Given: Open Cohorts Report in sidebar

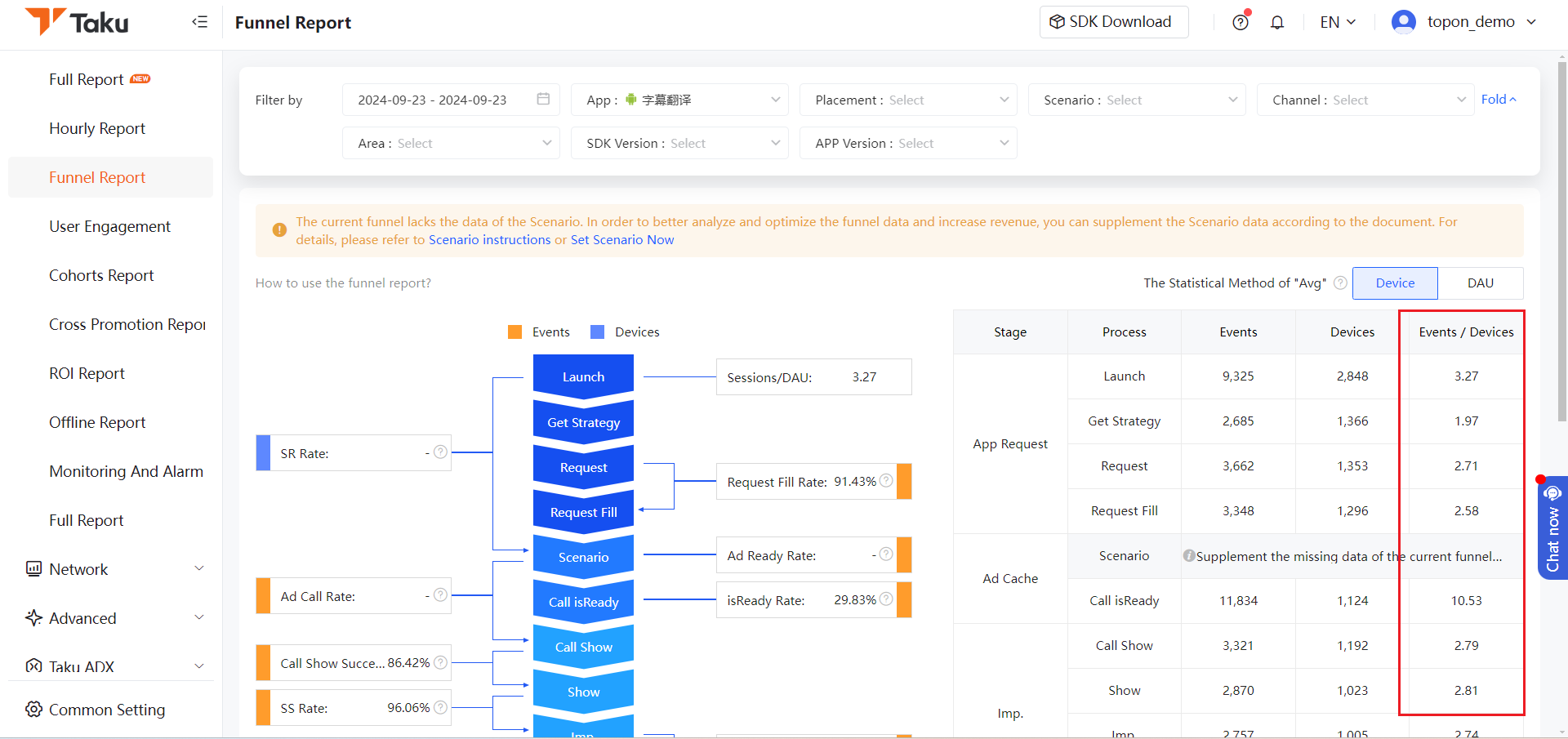Looking at the screenshot, I should 101,275.
